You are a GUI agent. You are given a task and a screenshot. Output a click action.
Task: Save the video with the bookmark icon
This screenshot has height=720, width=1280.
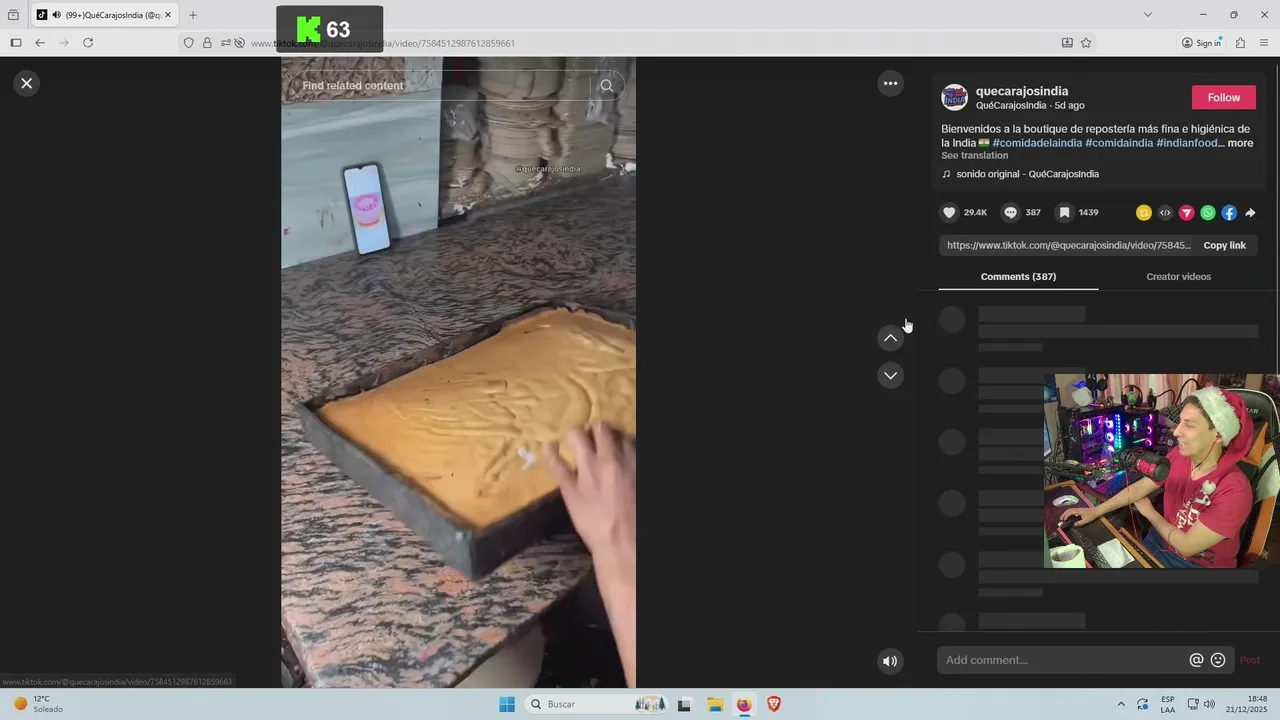(1065, 212)
